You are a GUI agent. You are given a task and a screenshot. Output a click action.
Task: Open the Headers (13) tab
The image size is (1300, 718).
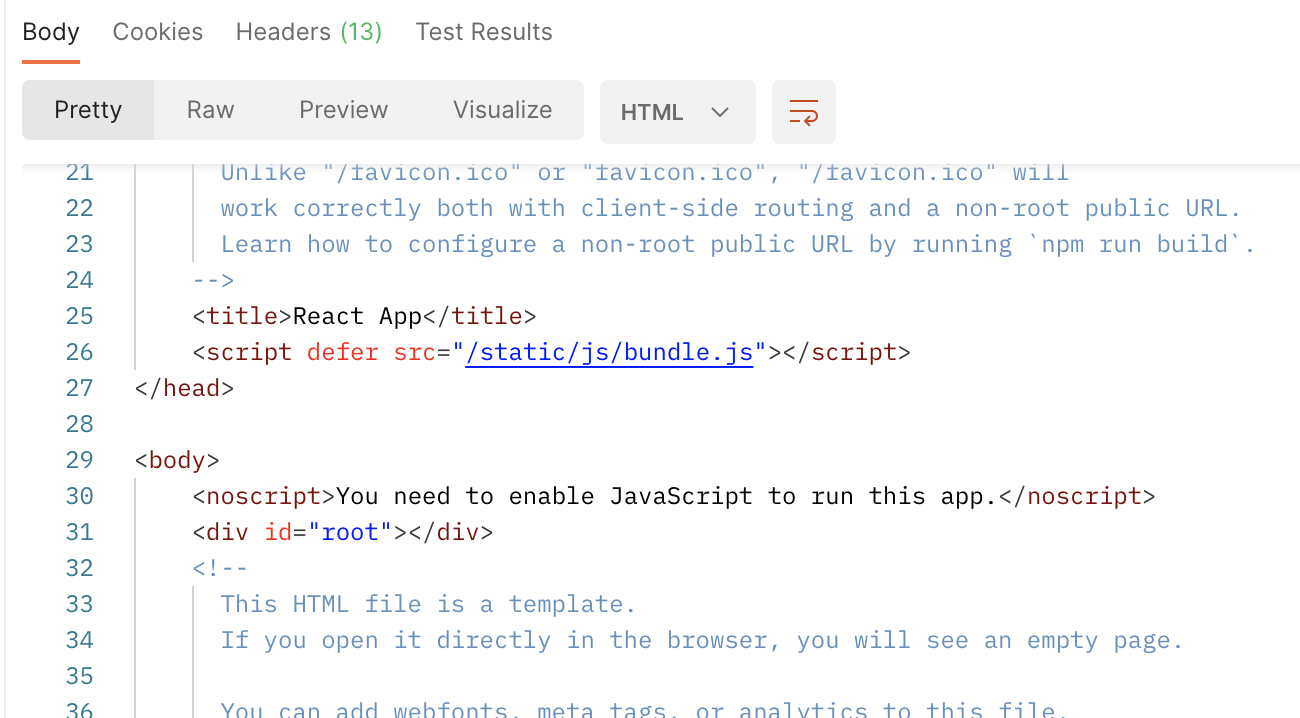(x=309, y=32)
